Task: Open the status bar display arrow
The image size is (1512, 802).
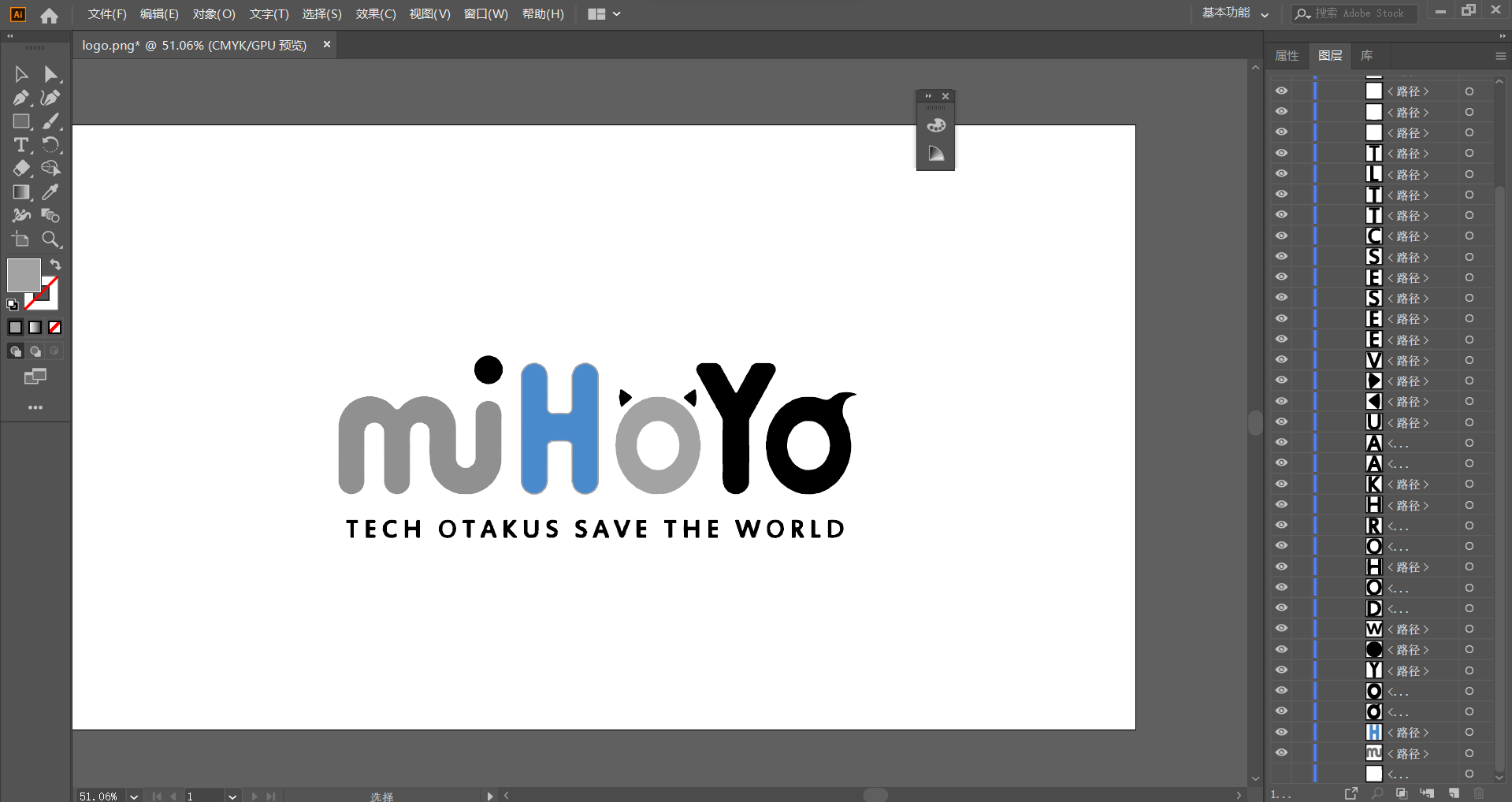Action: 490,796
